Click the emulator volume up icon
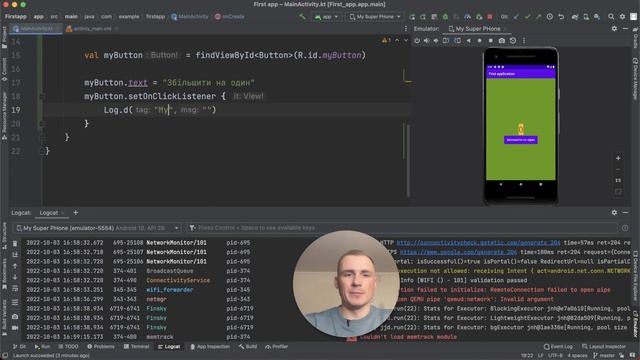The image size is (640, 360). click(427, 40)
